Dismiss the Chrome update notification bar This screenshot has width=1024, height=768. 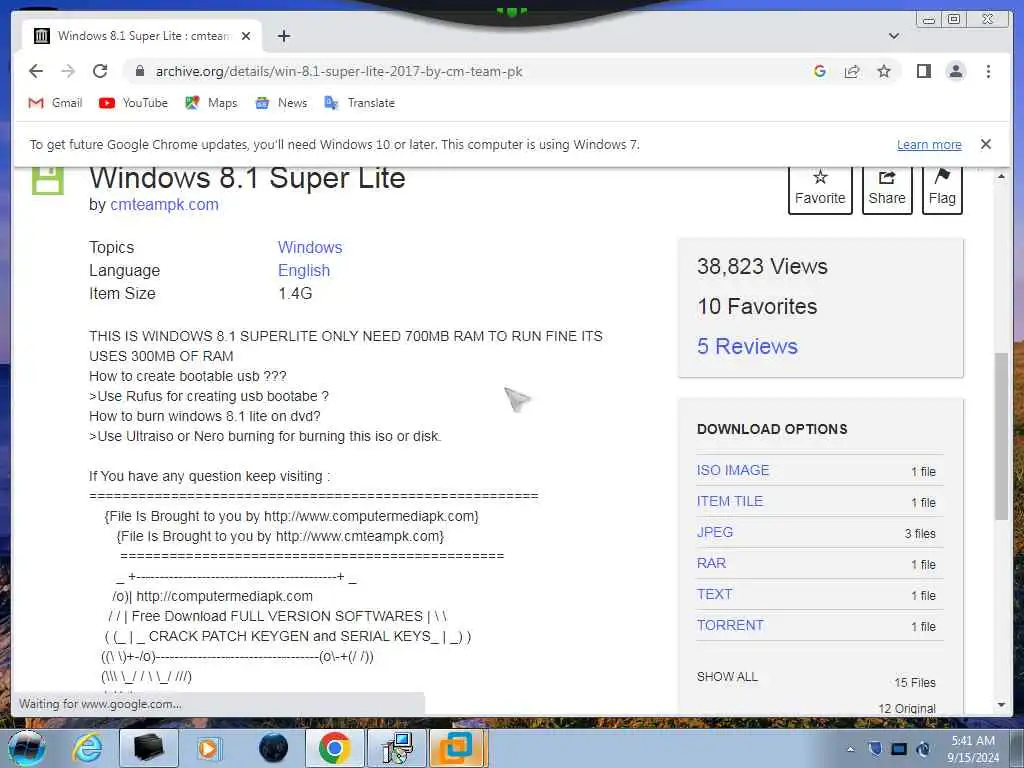coord(985,144)
